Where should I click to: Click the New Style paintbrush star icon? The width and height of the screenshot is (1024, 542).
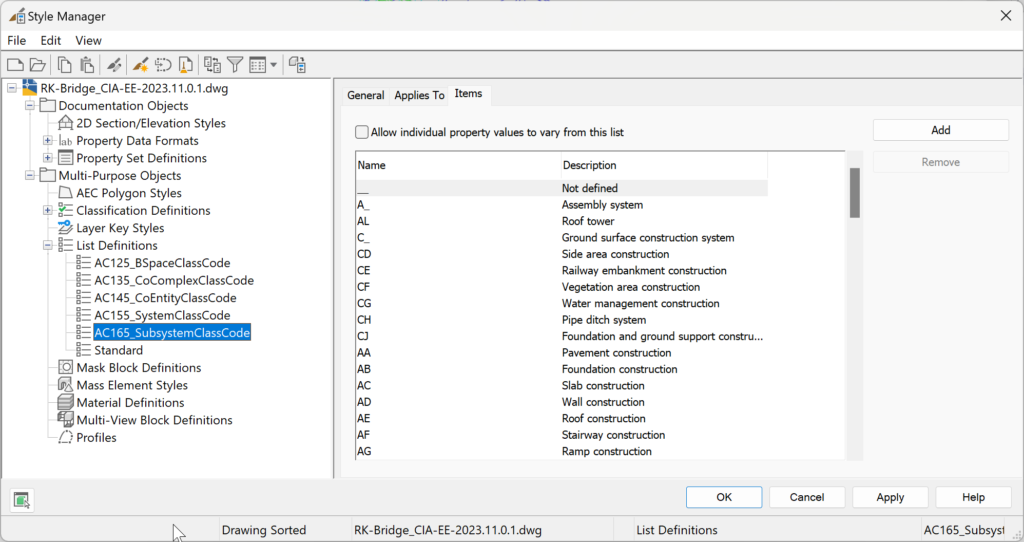140,65
